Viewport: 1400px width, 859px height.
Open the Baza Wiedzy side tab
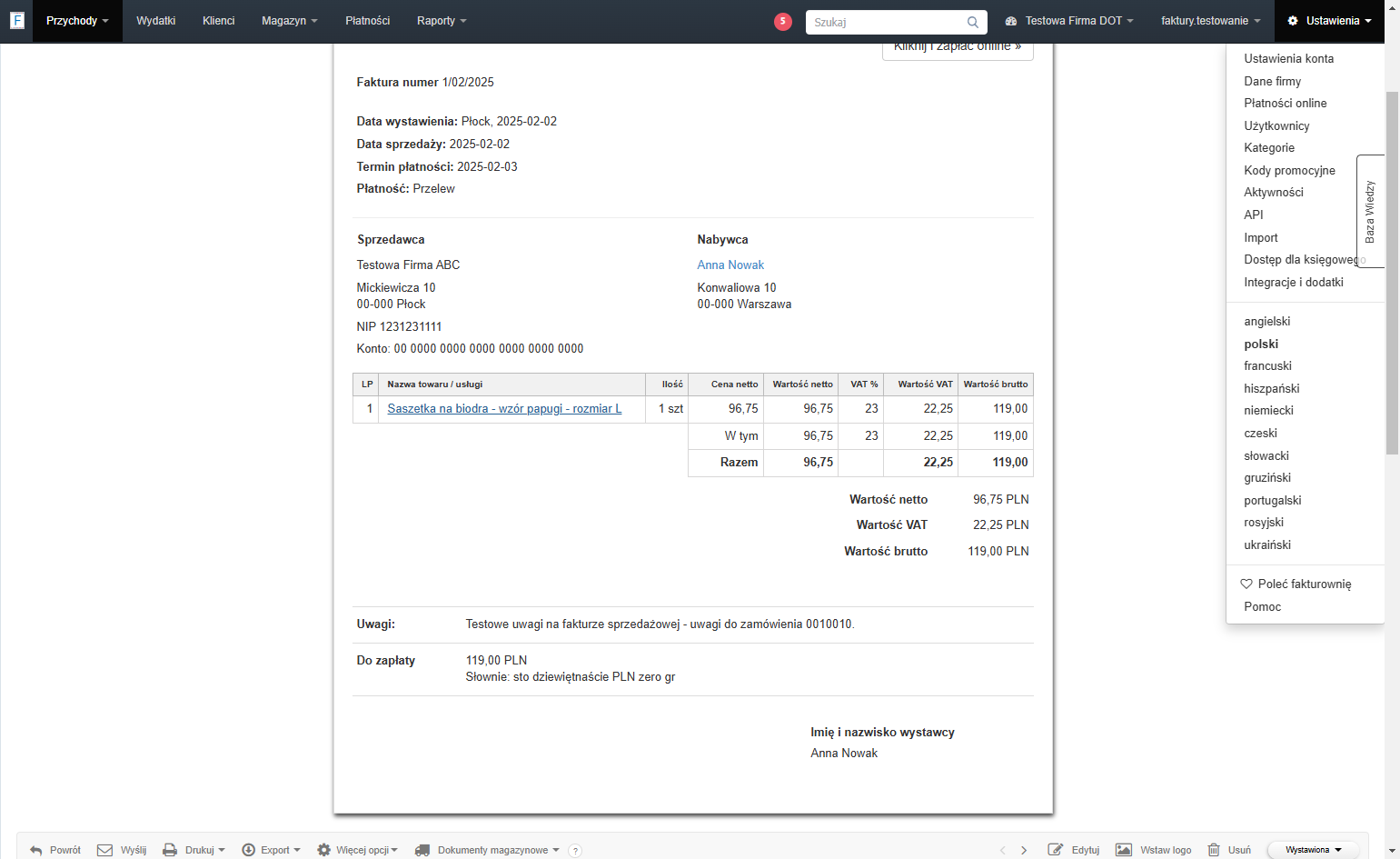click(x=1370, y=211)
